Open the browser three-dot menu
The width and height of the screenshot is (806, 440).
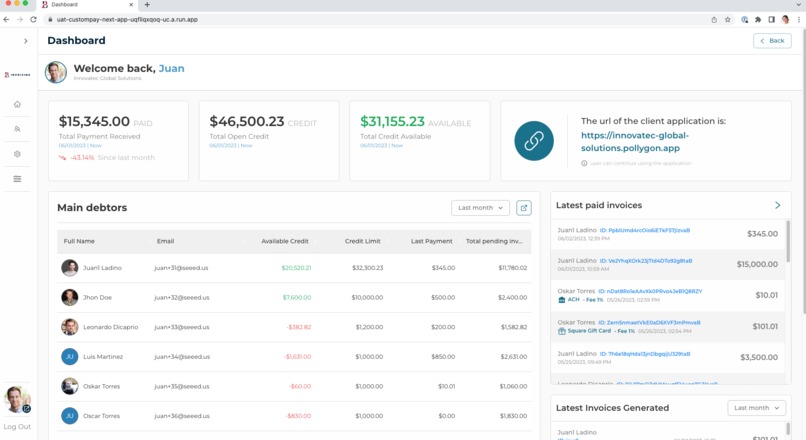(799, 20)
